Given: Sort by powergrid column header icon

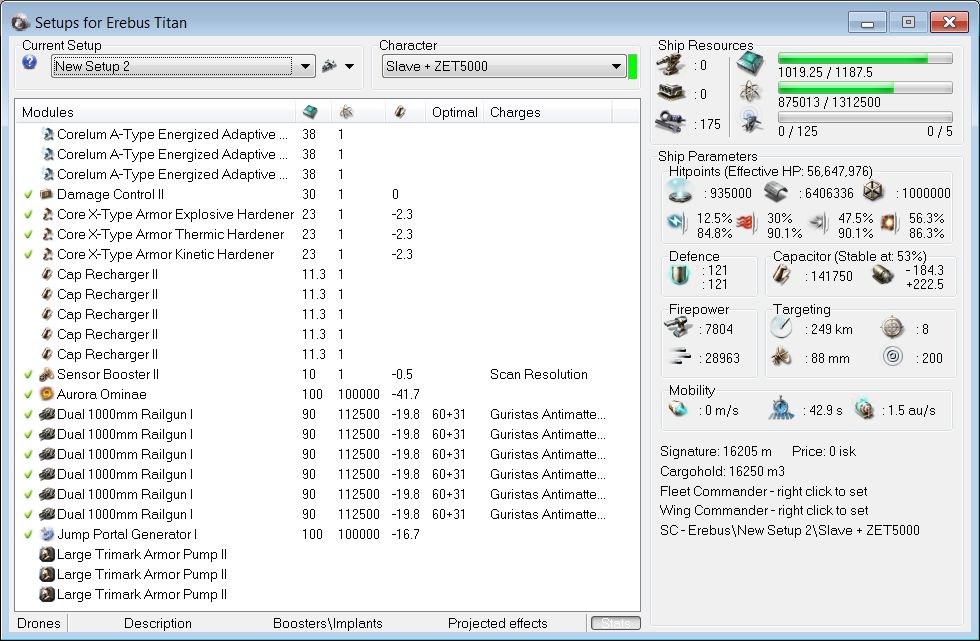Looking at the screenshot, I should (x=346, y=112).
